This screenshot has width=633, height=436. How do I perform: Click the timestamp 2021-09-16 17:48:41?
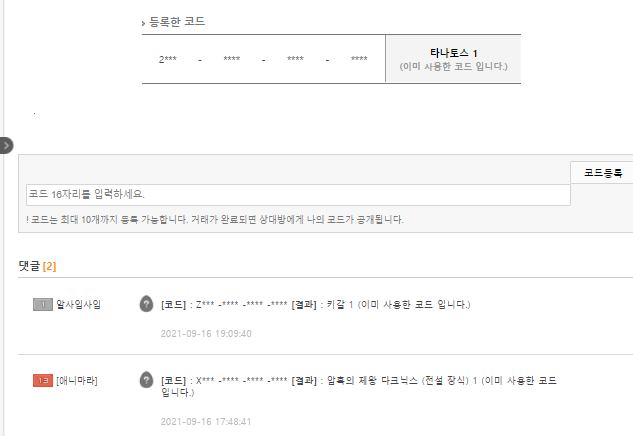[x=205, y=421]
